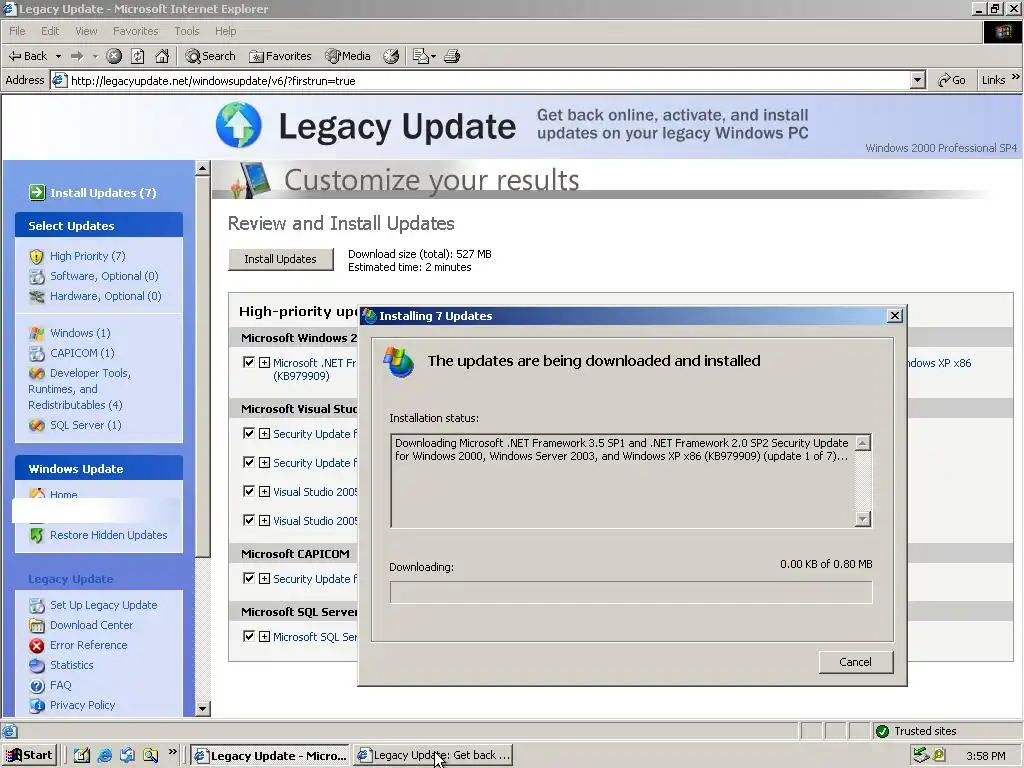Click the CAPICOM category icon

click(x=37, y=353)
